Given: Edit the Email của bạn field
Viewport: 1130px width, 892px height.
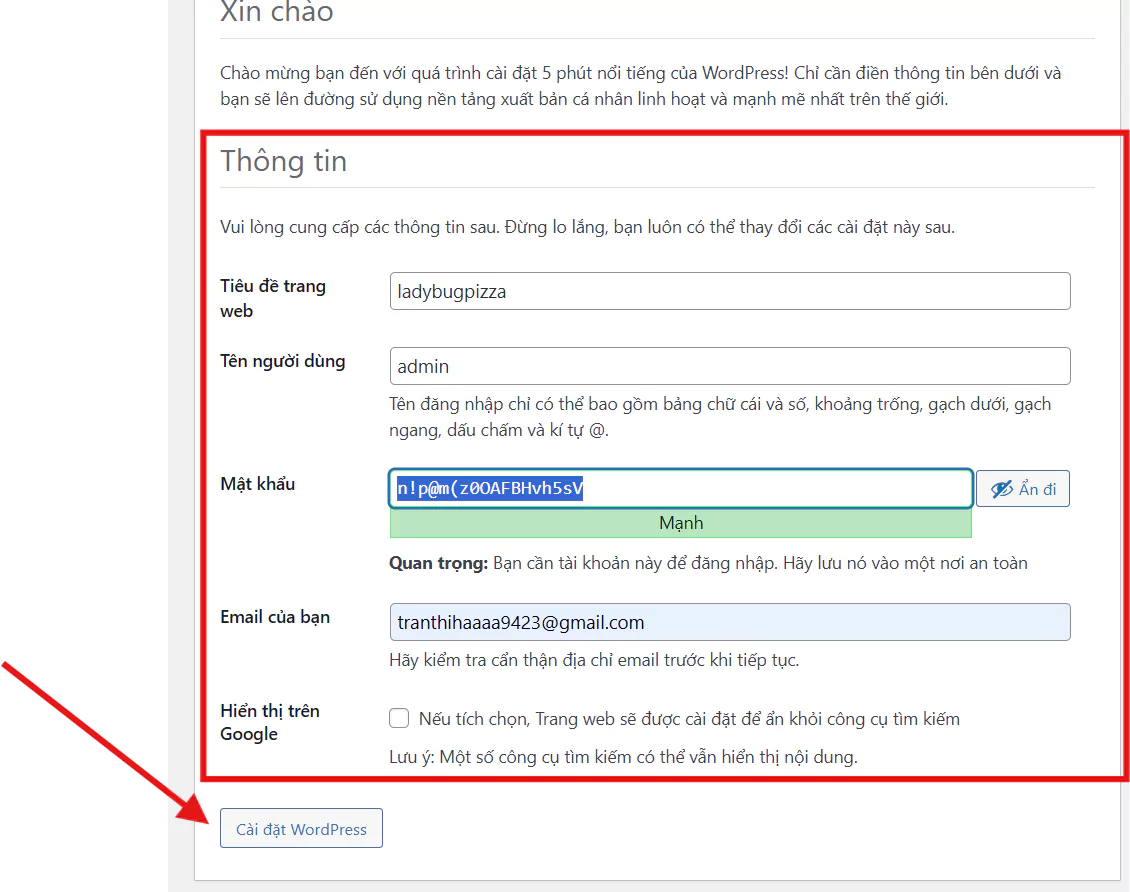Looking at the screenshot, I should (x=730, y=622).
